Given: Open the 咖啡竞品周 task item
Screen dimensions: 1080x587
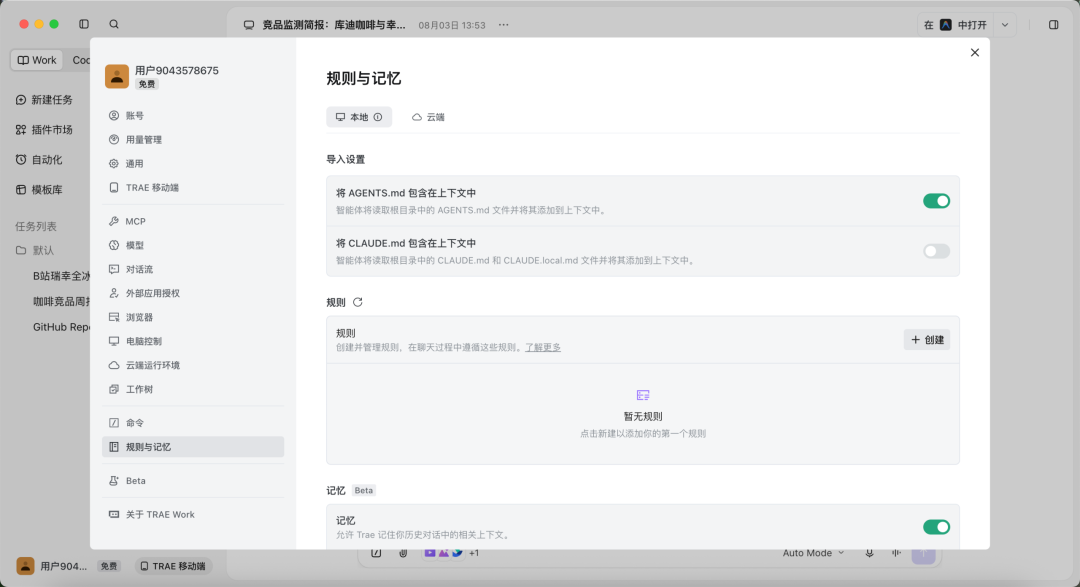Looking at the screenshot, I should (61, 302).
